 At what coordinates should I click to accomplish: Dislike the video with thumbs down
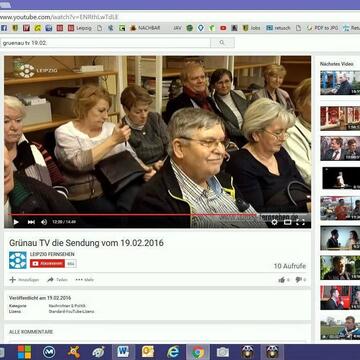(300, 280)
